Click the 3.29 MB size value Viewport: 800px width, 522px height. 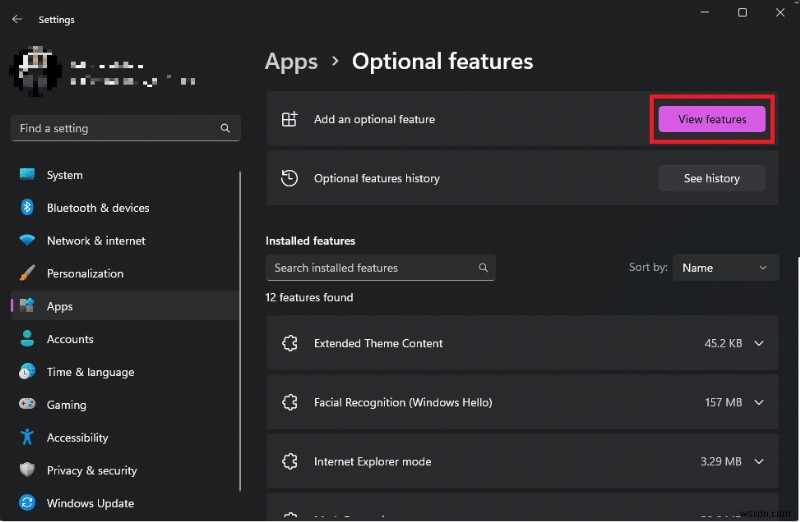point(720,461)
